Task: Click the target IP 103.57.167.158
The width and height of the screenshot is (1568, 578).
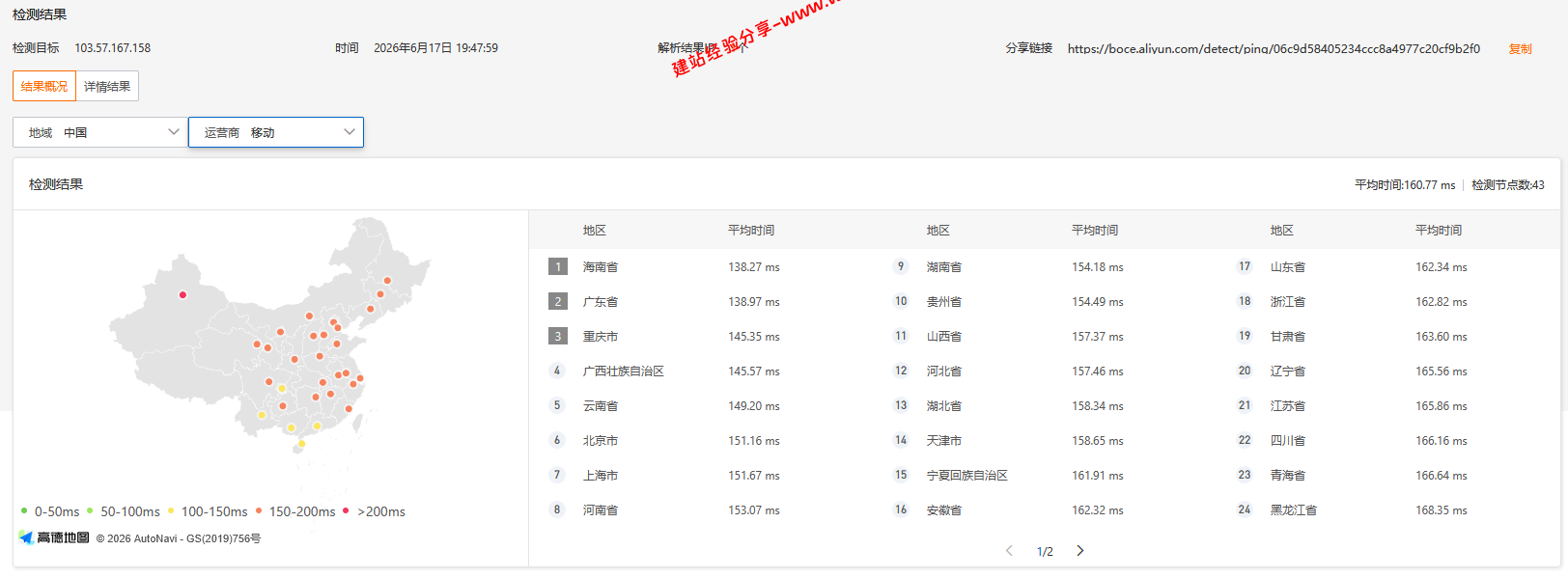Action: tap(113, 48)
